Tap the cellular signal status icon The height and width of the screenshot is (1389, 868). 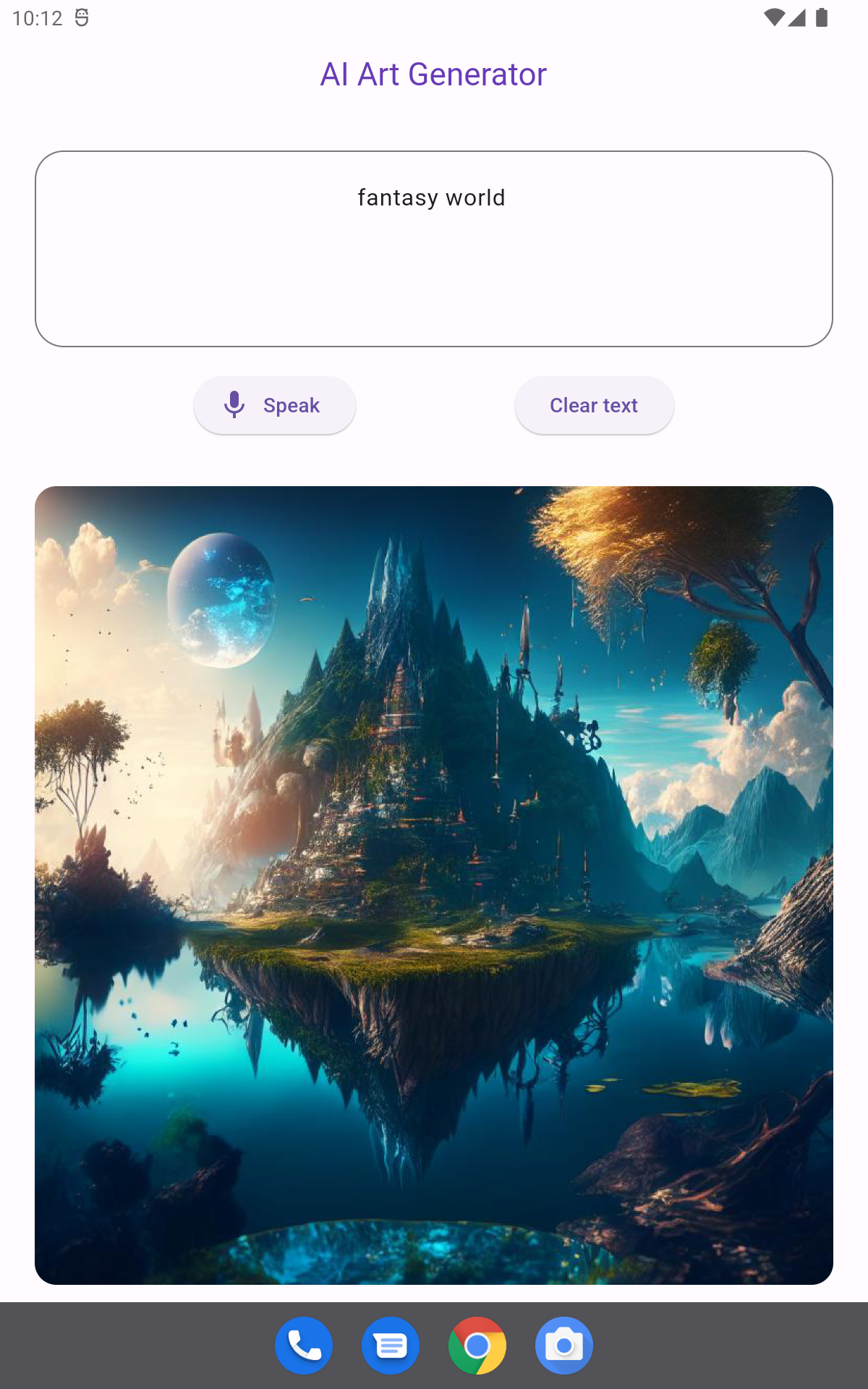(x=797, y=17)
